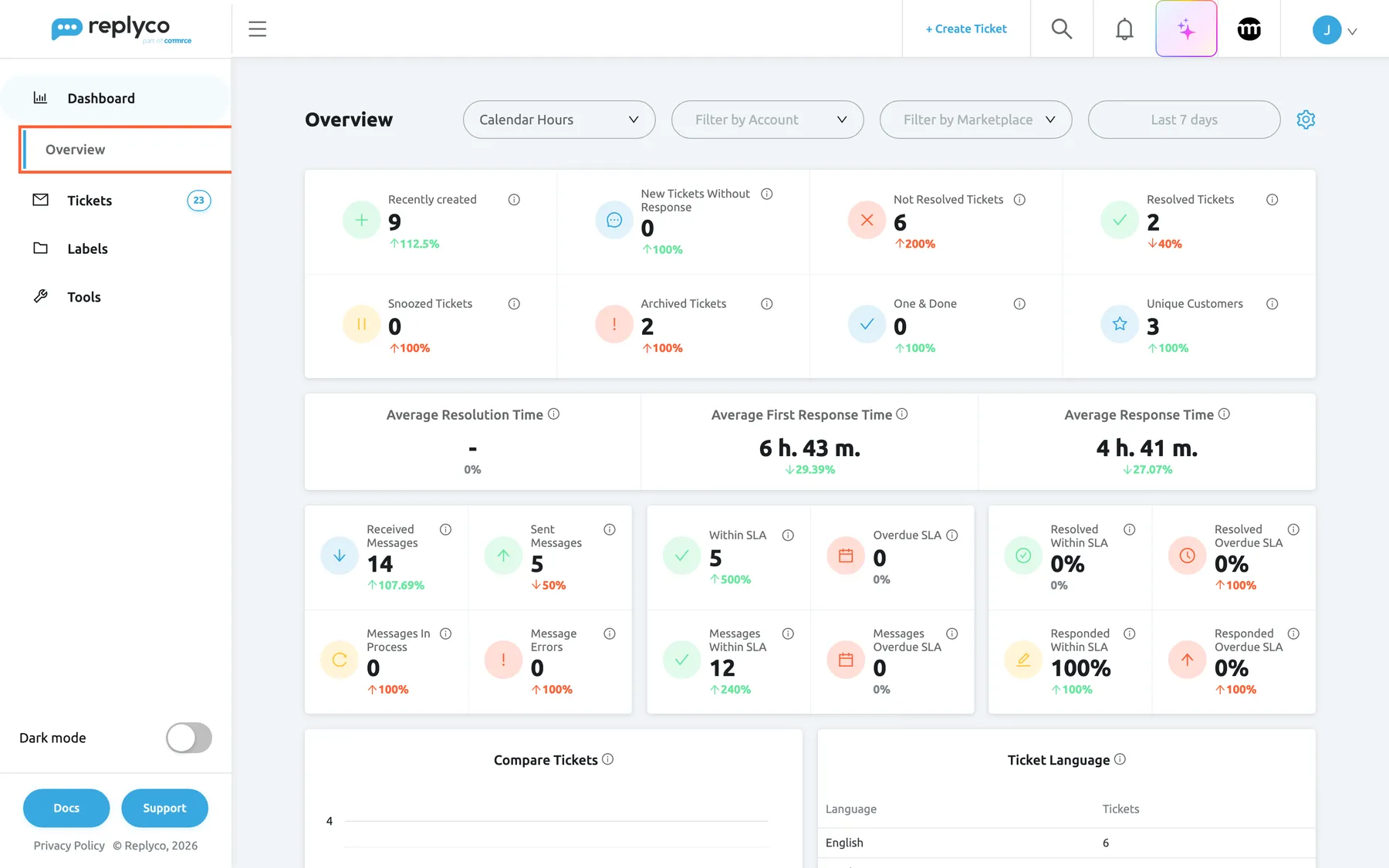Image resolution: width=1389 pixels, height=868 pixels.
Task: Click the 4 h. 41 m. value
Action: (1147, 448)
